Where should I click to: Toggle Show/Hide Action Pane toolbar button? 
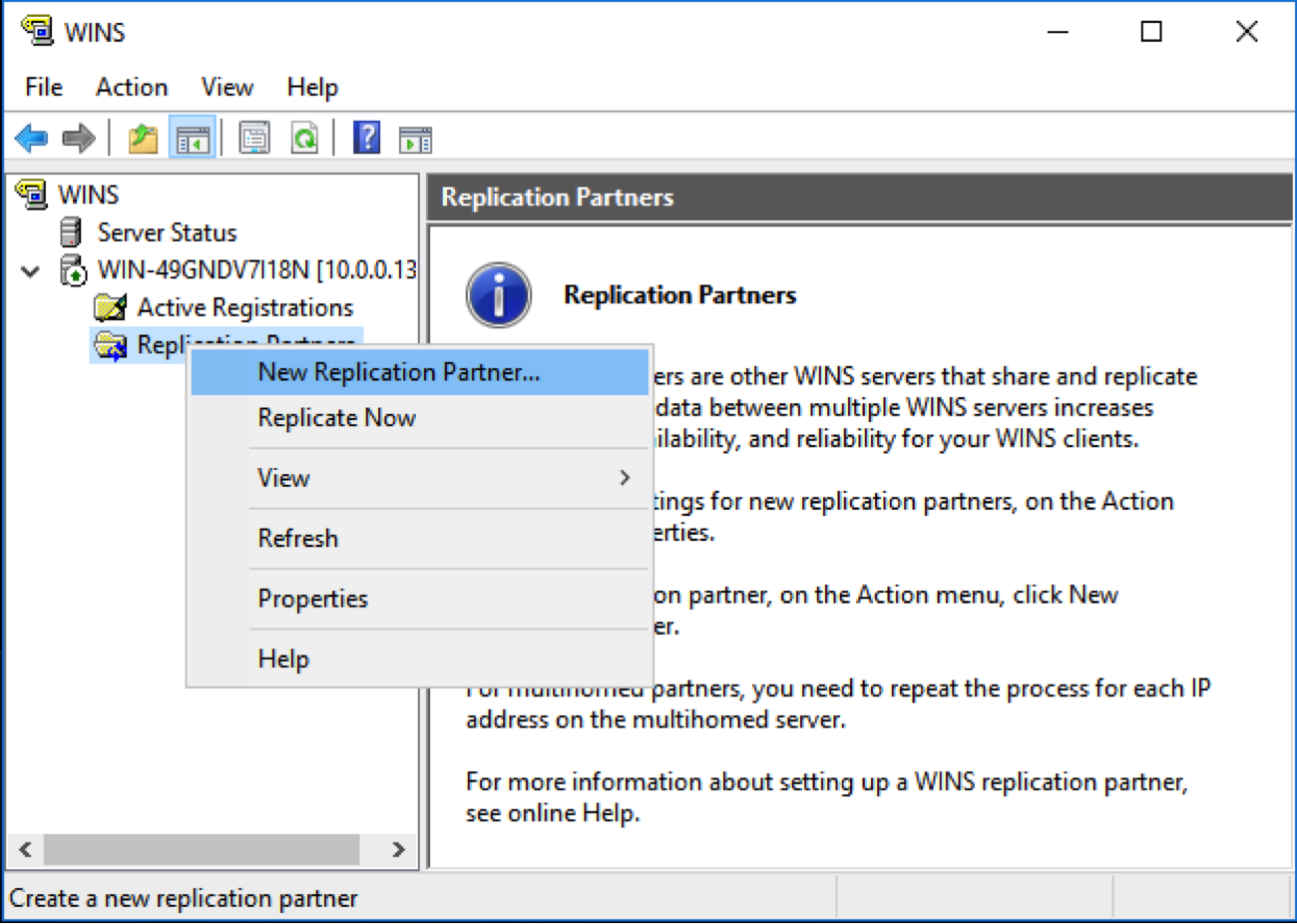(415, 139)
